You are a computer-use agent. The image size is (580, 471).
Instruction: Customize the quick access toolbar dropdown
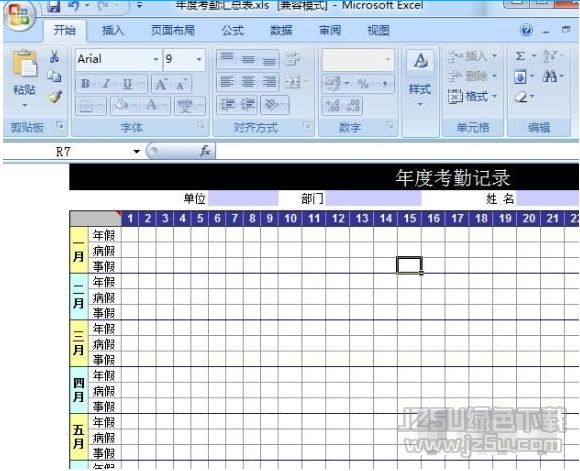[x=139, y=5]
